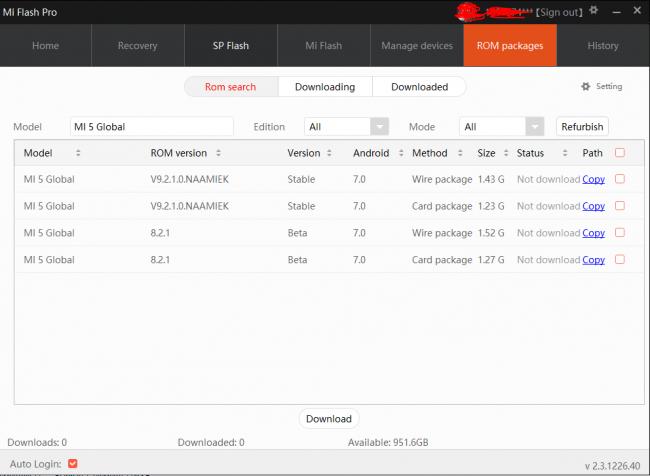Check the 1.52 G Beta Wire package row
Image resolution: width=650 pixels, height=476 pixels.
[620, 233]
